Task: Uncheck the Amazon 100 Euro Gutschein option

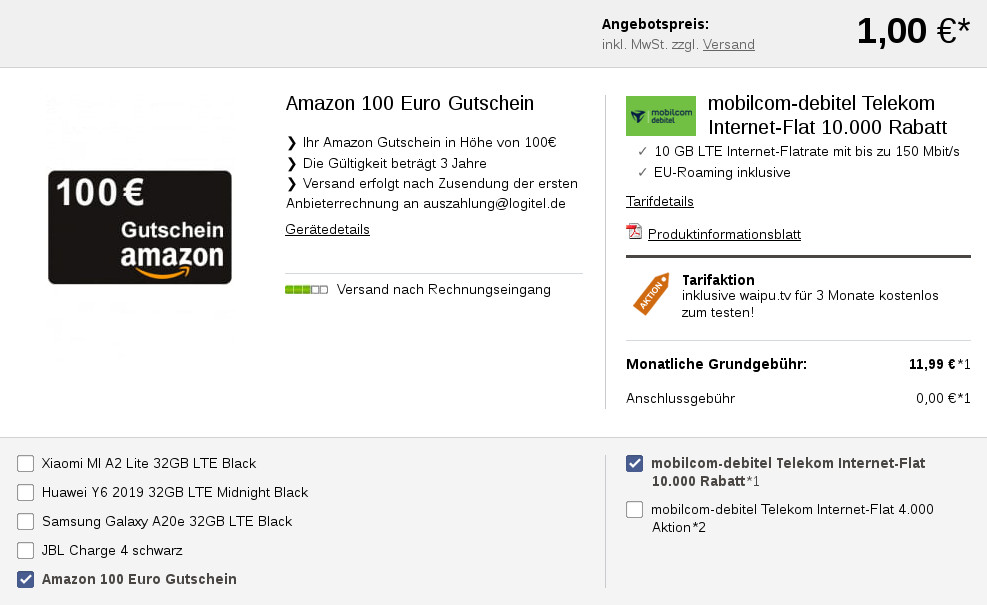Action: [x=25, y=580]
